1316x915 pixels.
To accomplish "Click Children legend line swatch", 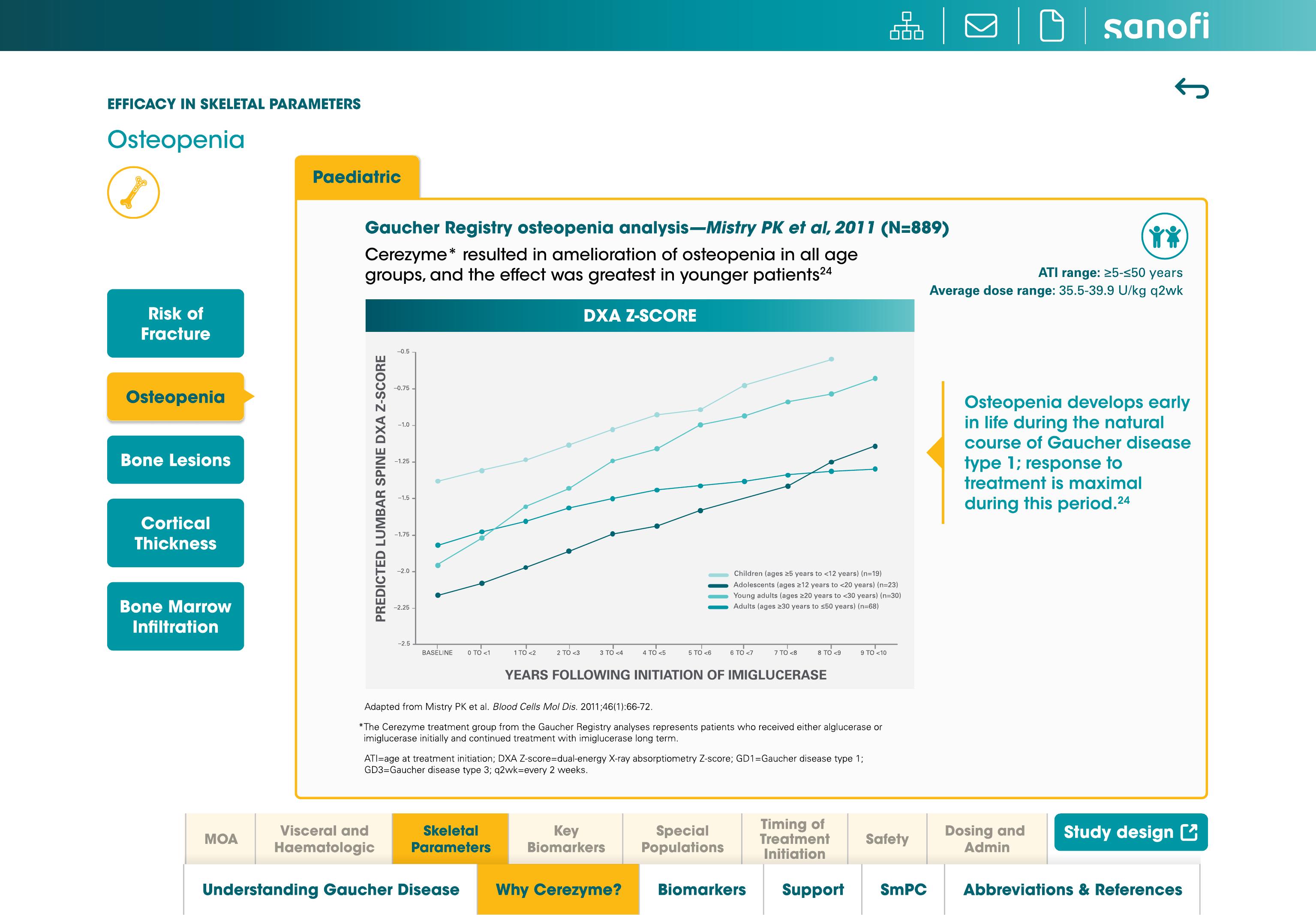I will [718, 575].
